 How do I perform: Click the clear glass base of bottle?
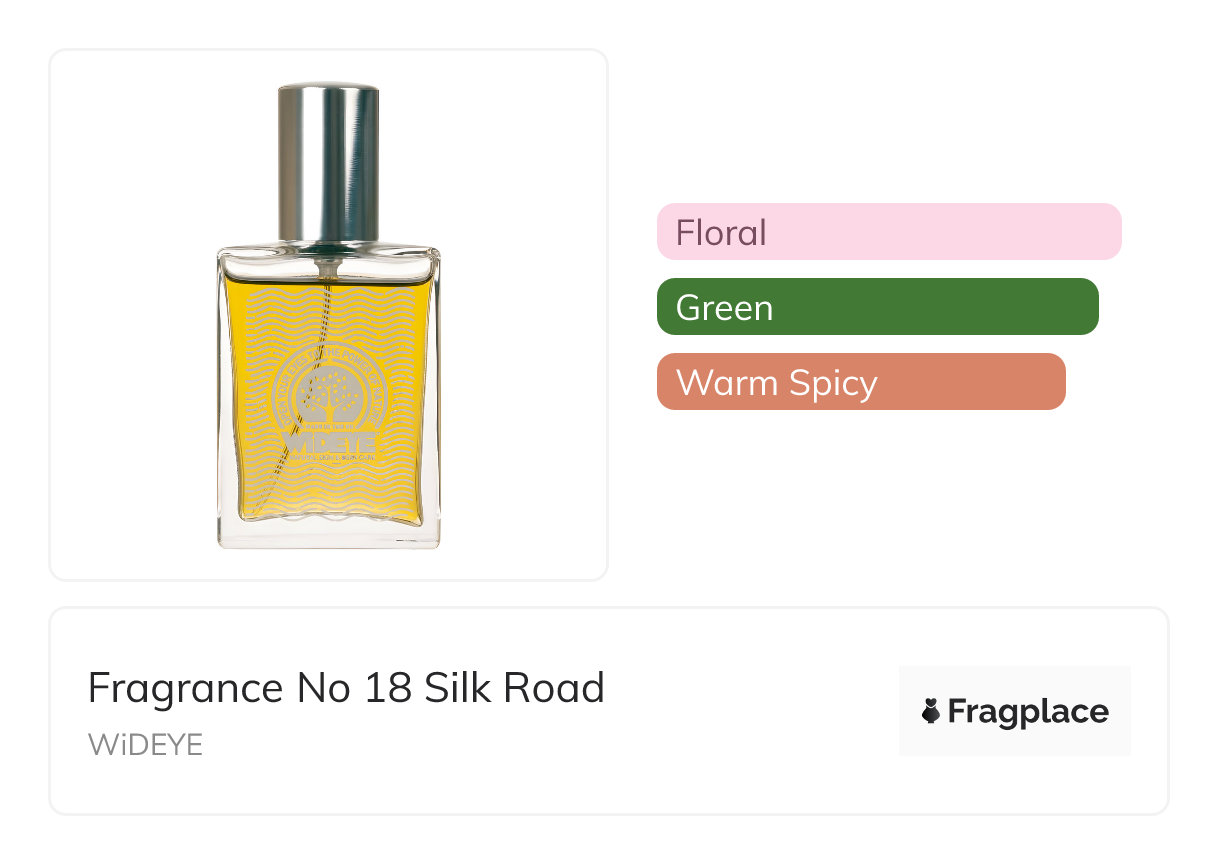329,533
